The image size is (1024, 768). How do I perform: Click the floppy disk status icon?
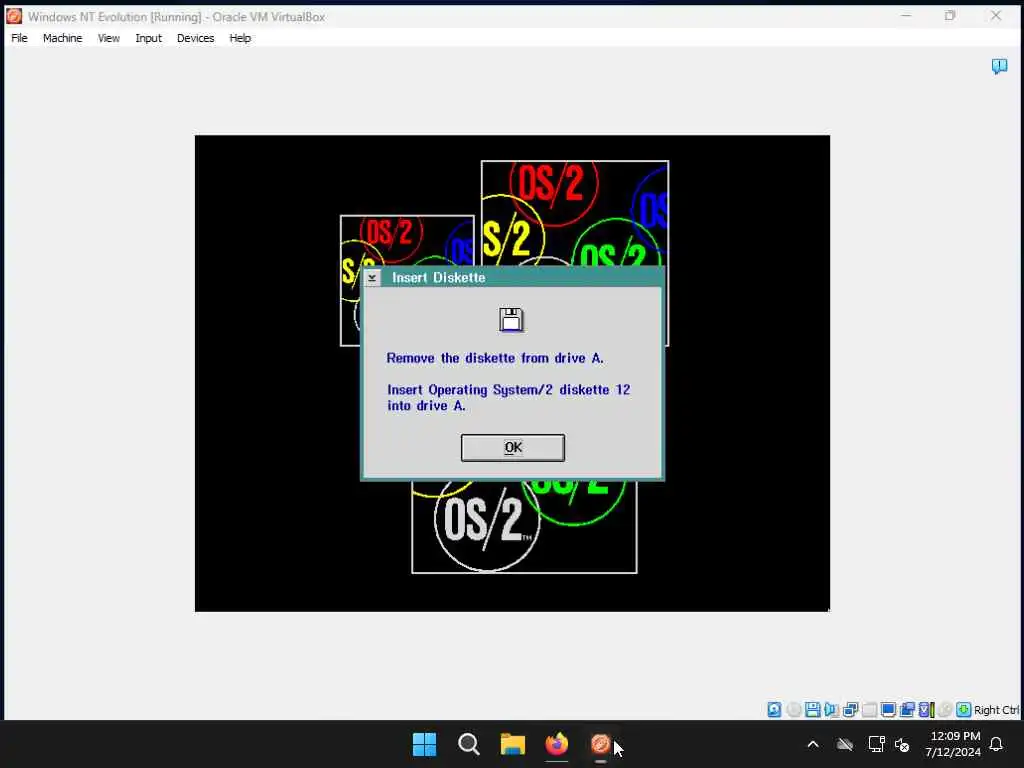coord(812,709)
